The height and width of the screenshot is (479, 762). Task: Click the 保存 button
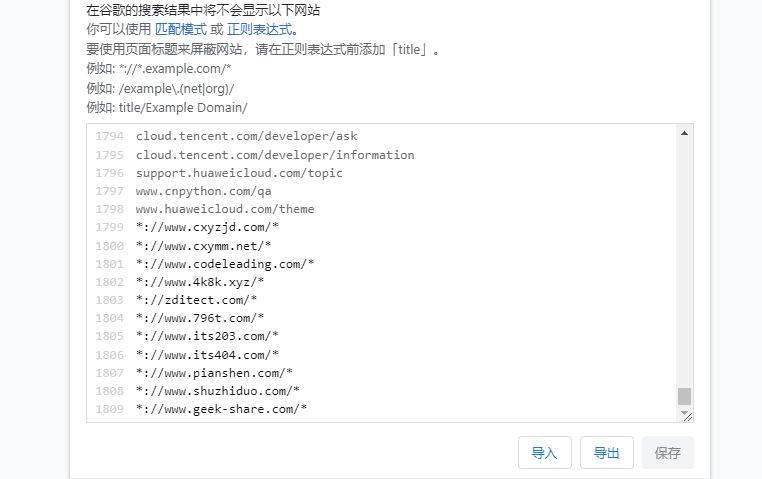(x=667, y=453)
